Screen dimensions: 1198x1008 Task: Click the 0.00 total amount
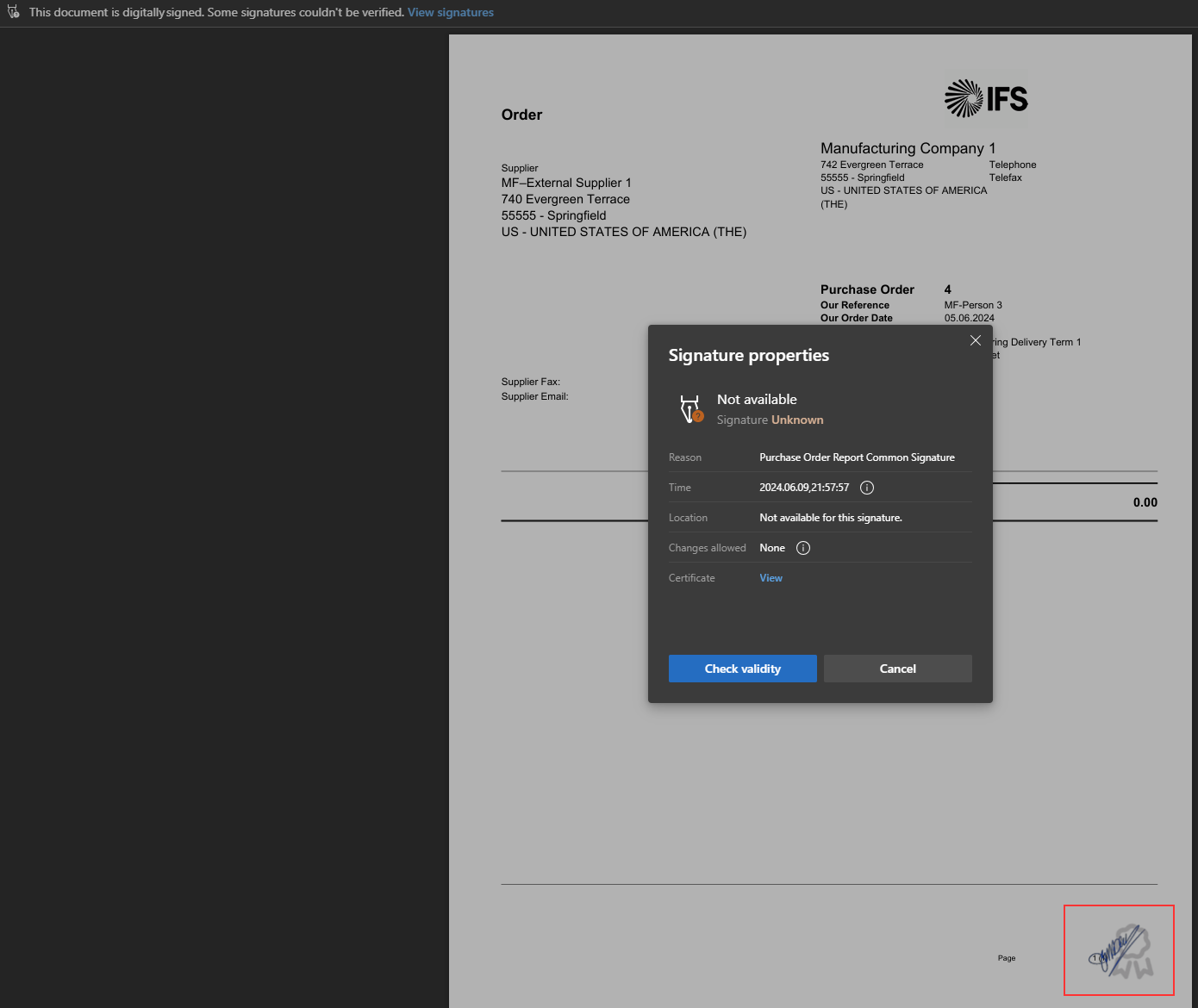point(1145,502)
